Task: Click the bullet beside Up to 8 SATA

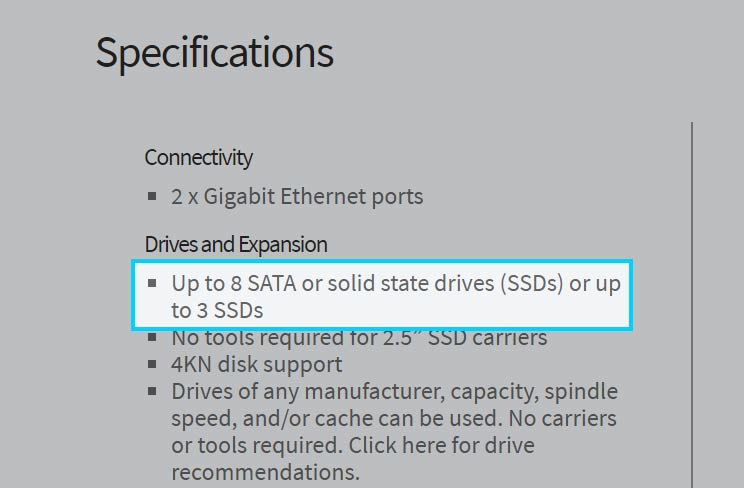Action: 152,283
